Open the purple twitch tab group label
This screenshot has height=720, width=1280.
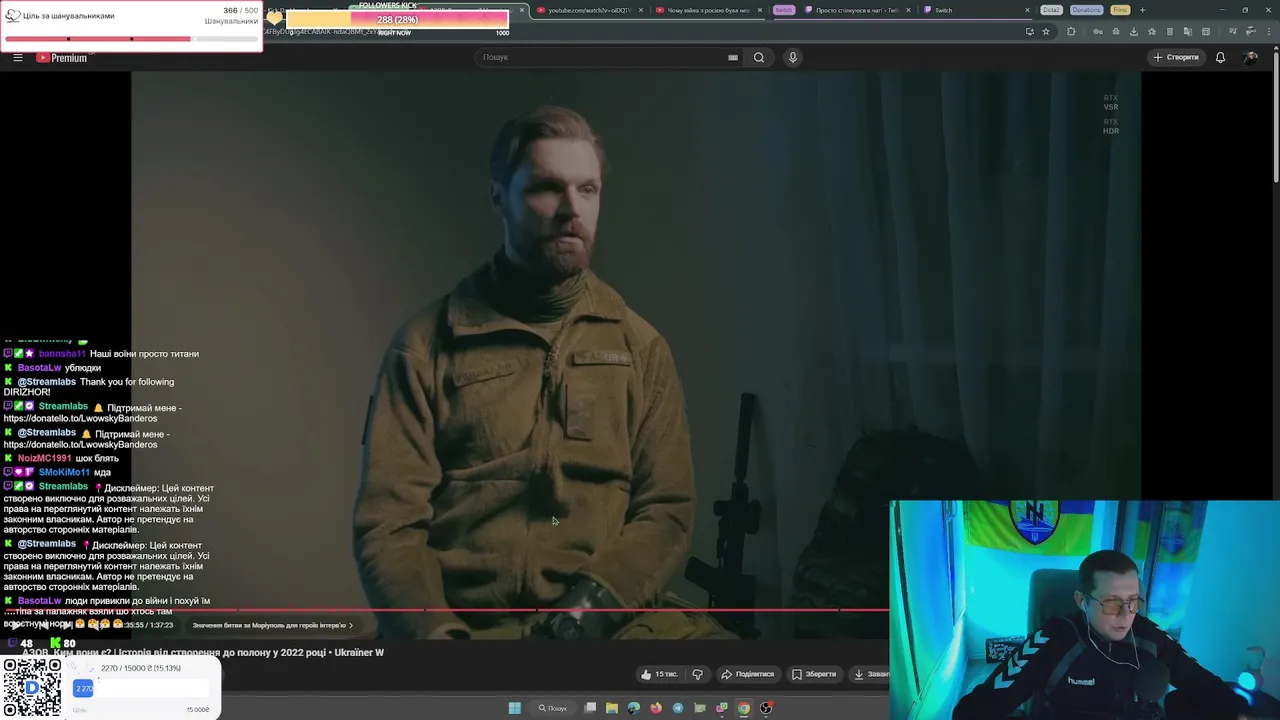(x=783, y=10)
